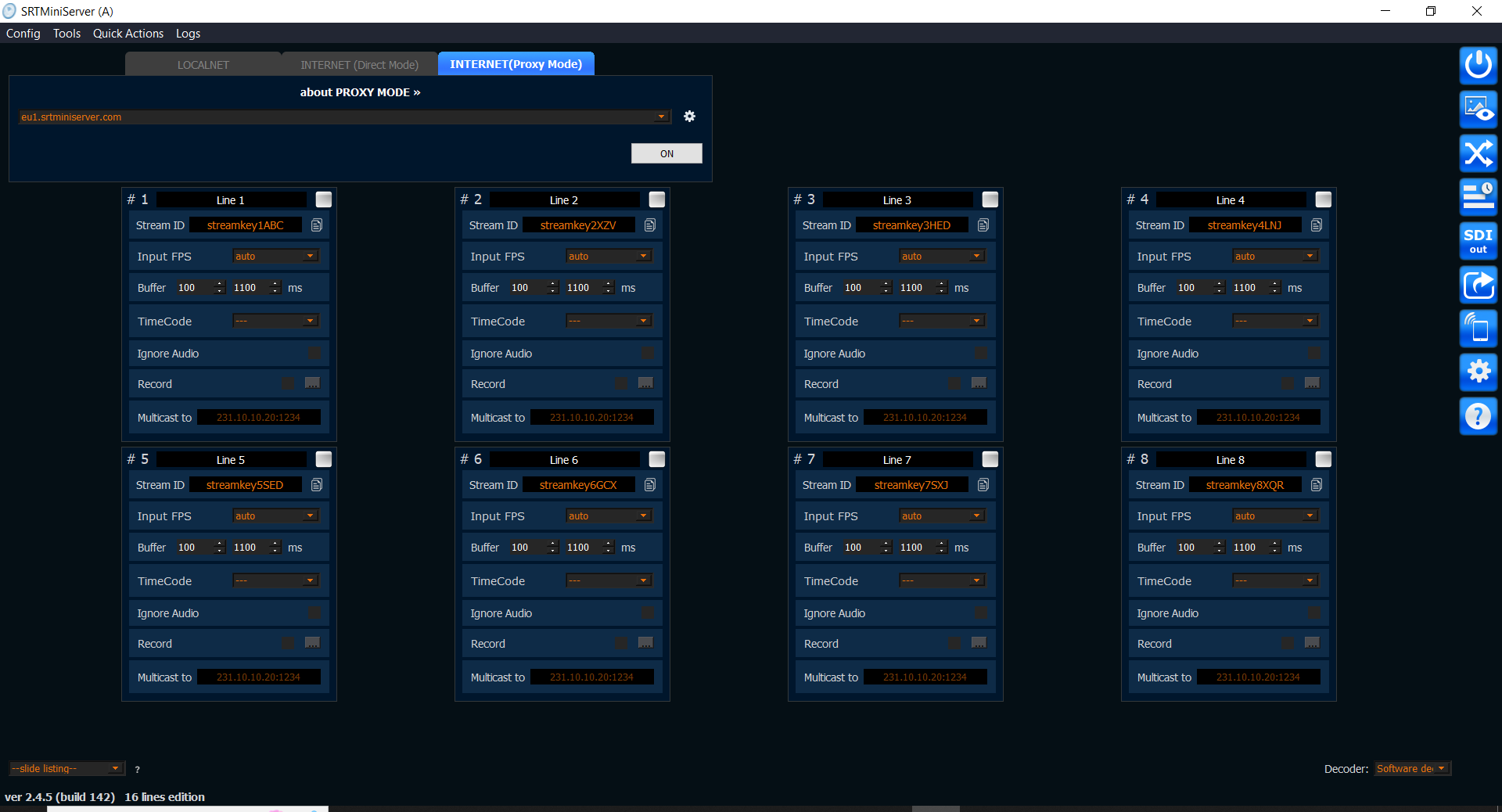Copy Stream ID streamkey2XZV with its copy icon

click(x=650, y=225)
